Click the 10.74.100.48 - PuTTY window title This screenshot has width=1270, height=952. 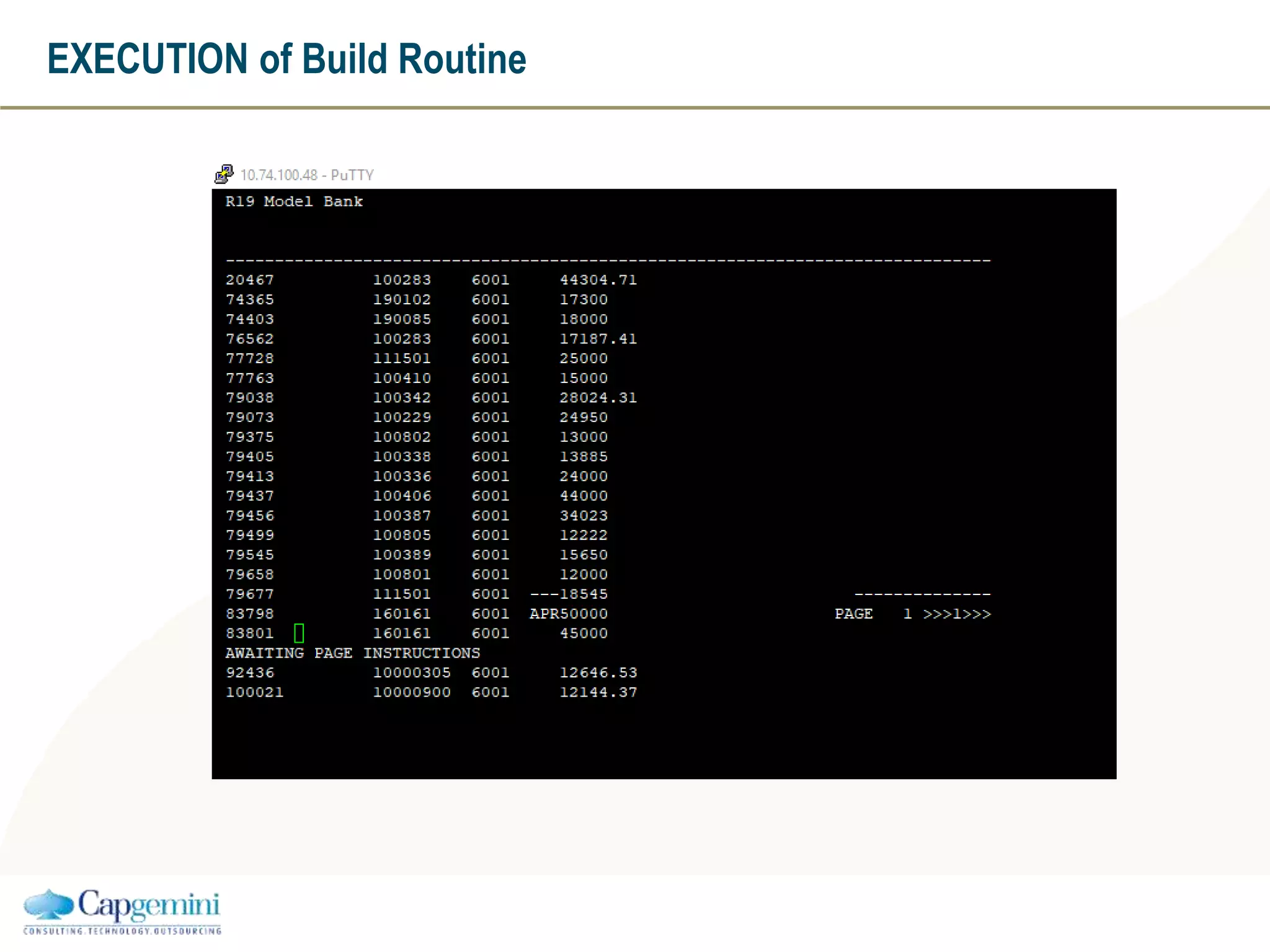(x=307, y=175)
